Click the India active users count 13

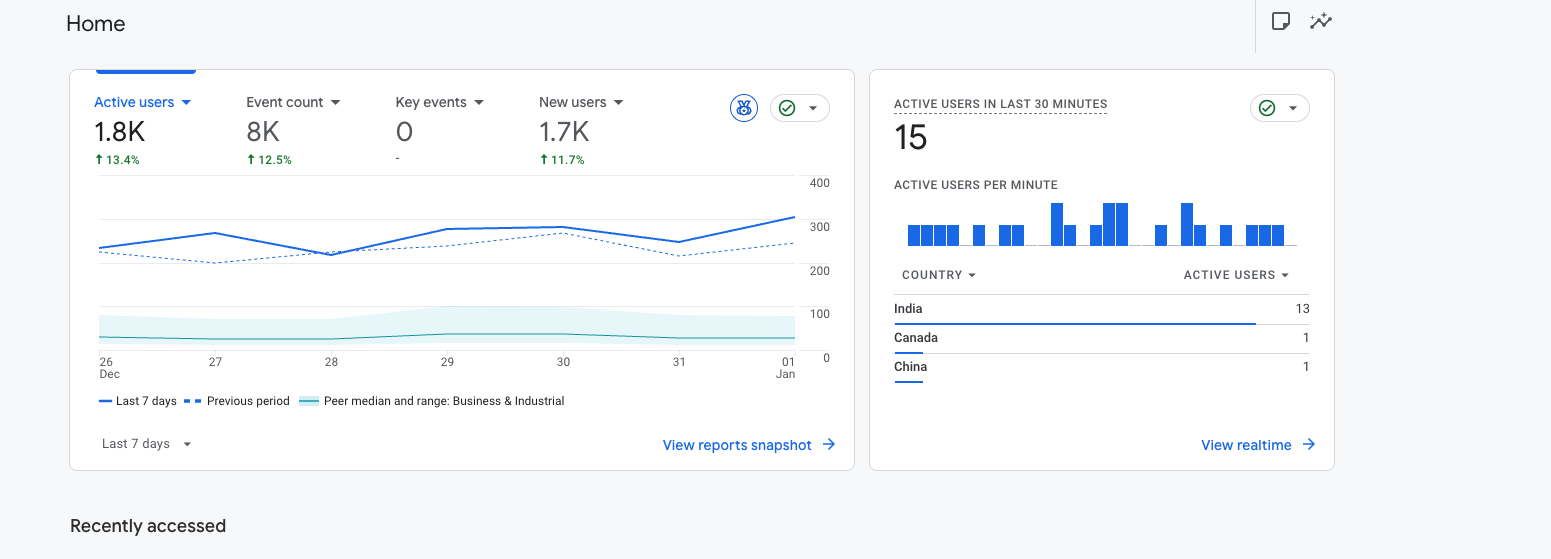(1302, 309)
